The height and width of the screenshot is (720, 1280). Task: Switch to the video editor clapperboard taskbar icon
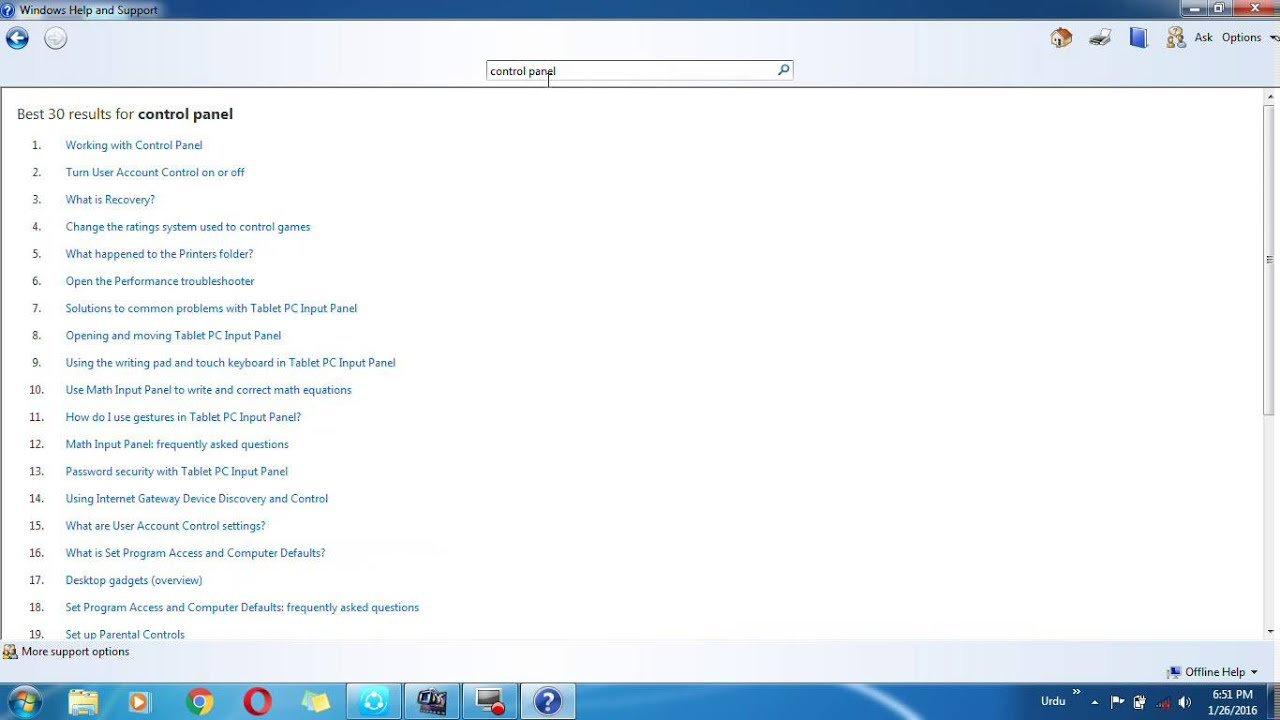[x=432, y=702]
